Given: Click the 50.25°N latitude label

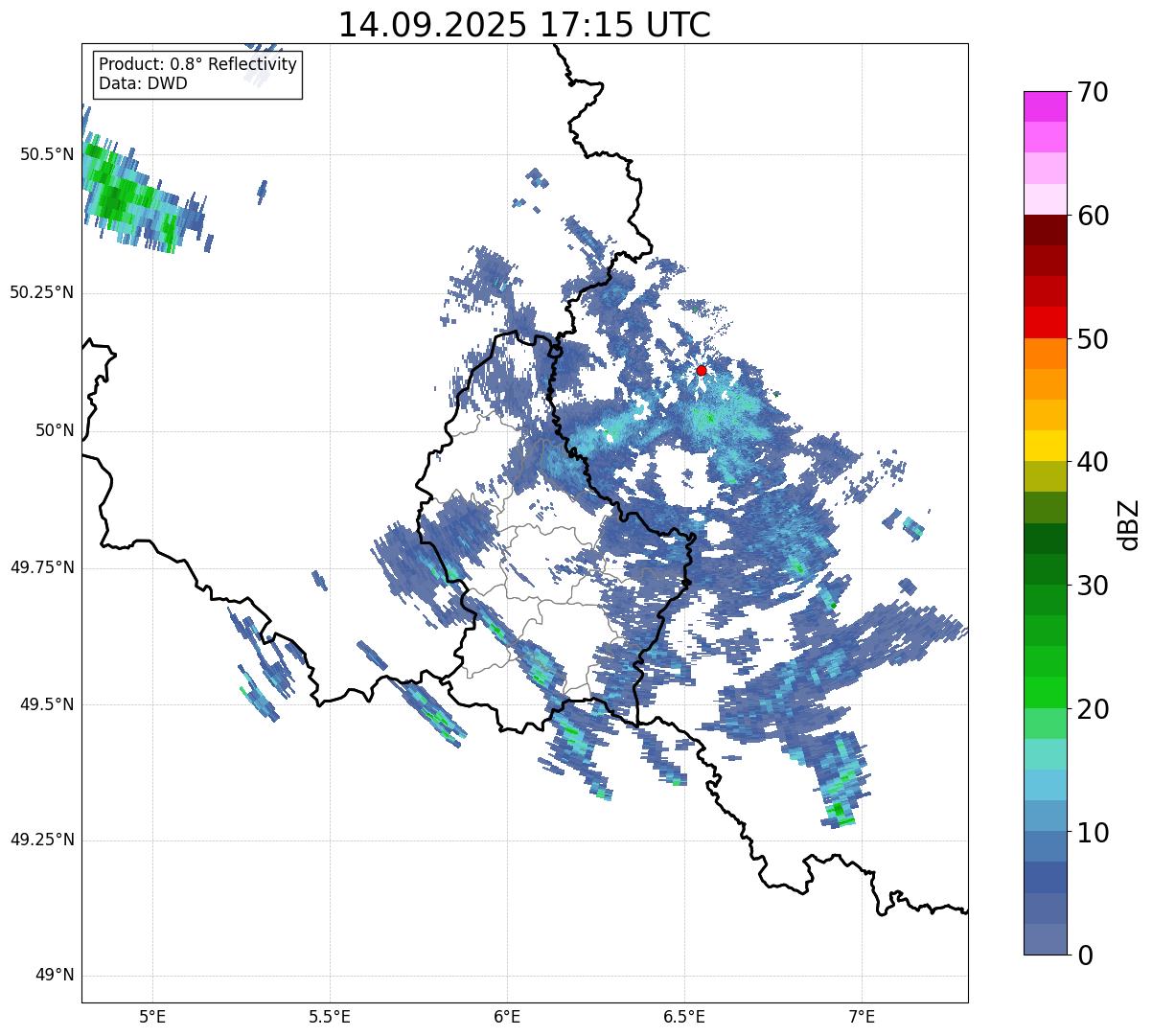Looking at the screenshot, I should (x=41, y=292).
